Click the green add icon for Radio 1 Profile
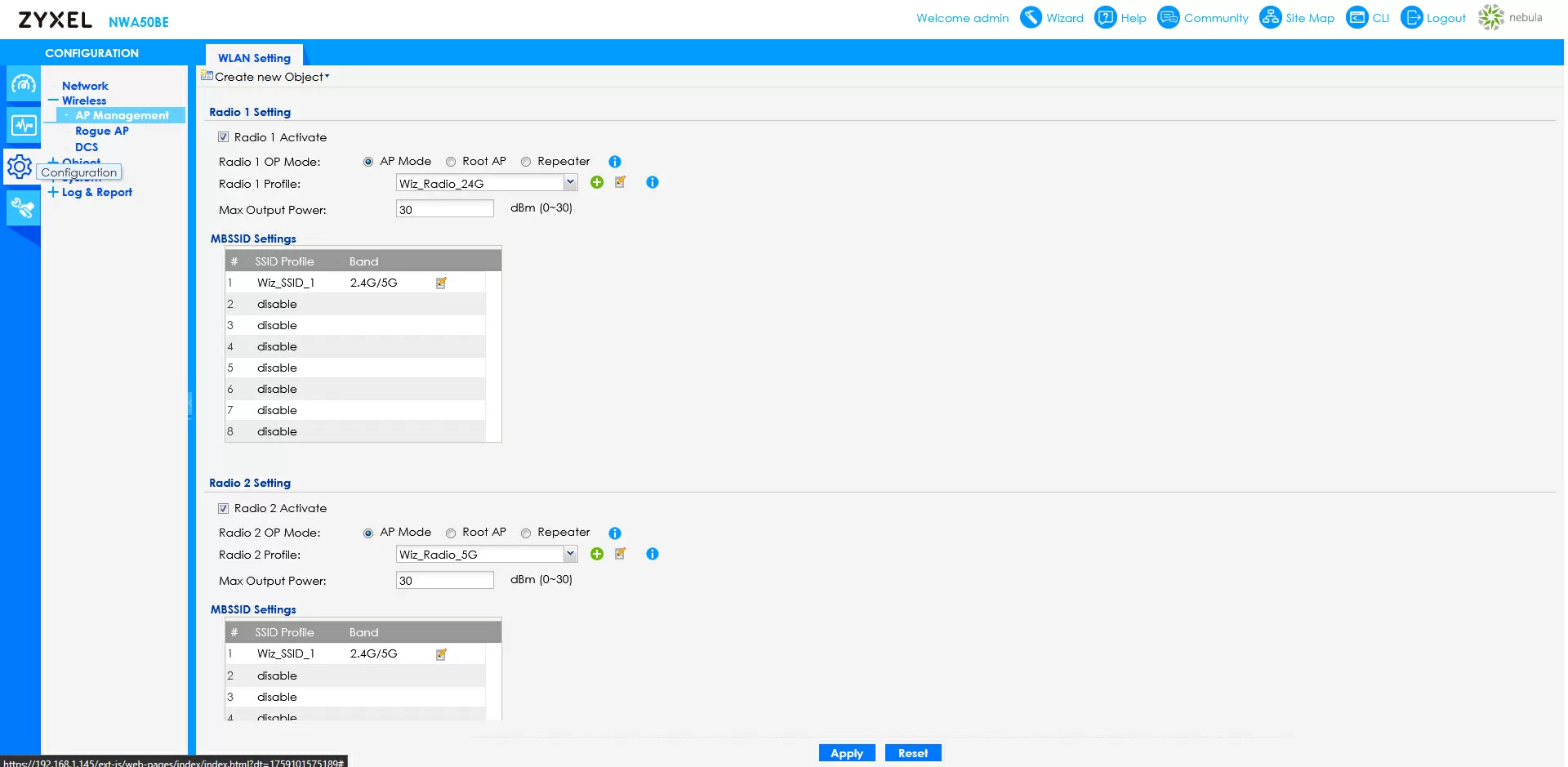The image size is (1568, 767). pos(597,183)
